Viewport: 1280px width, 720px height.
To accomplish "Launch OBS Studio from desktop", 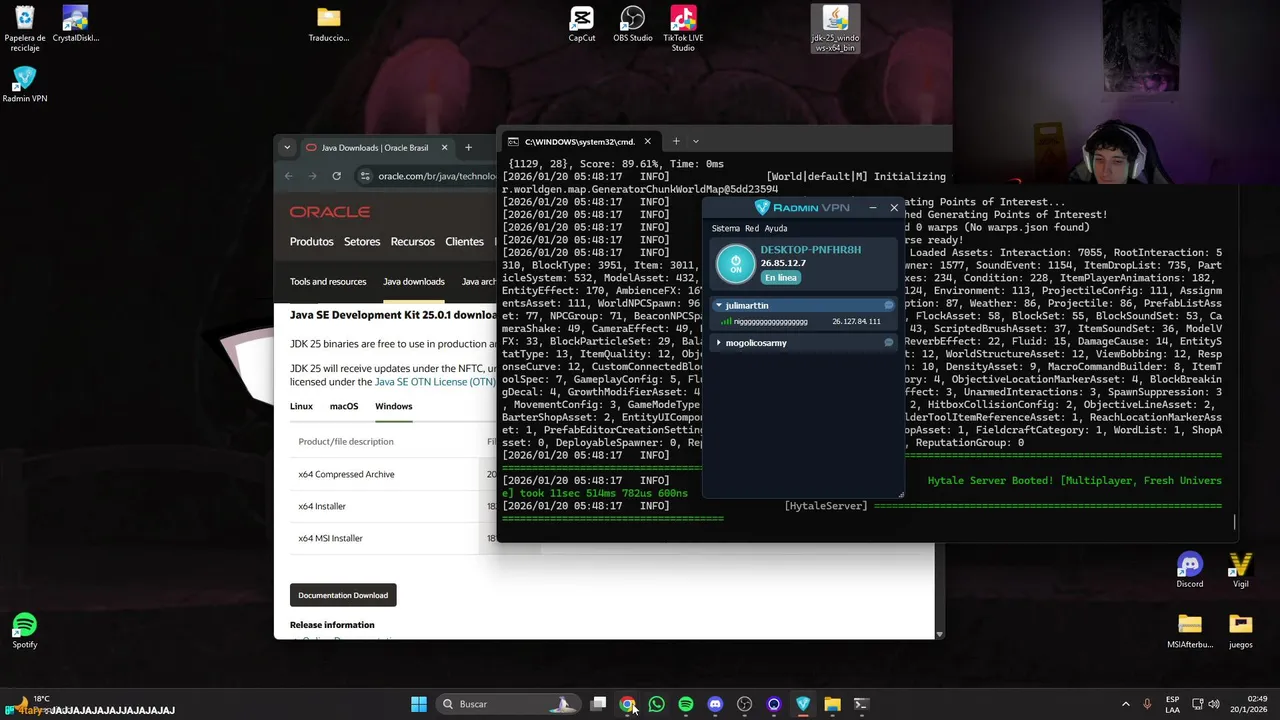I will click(x=633, y=24).
